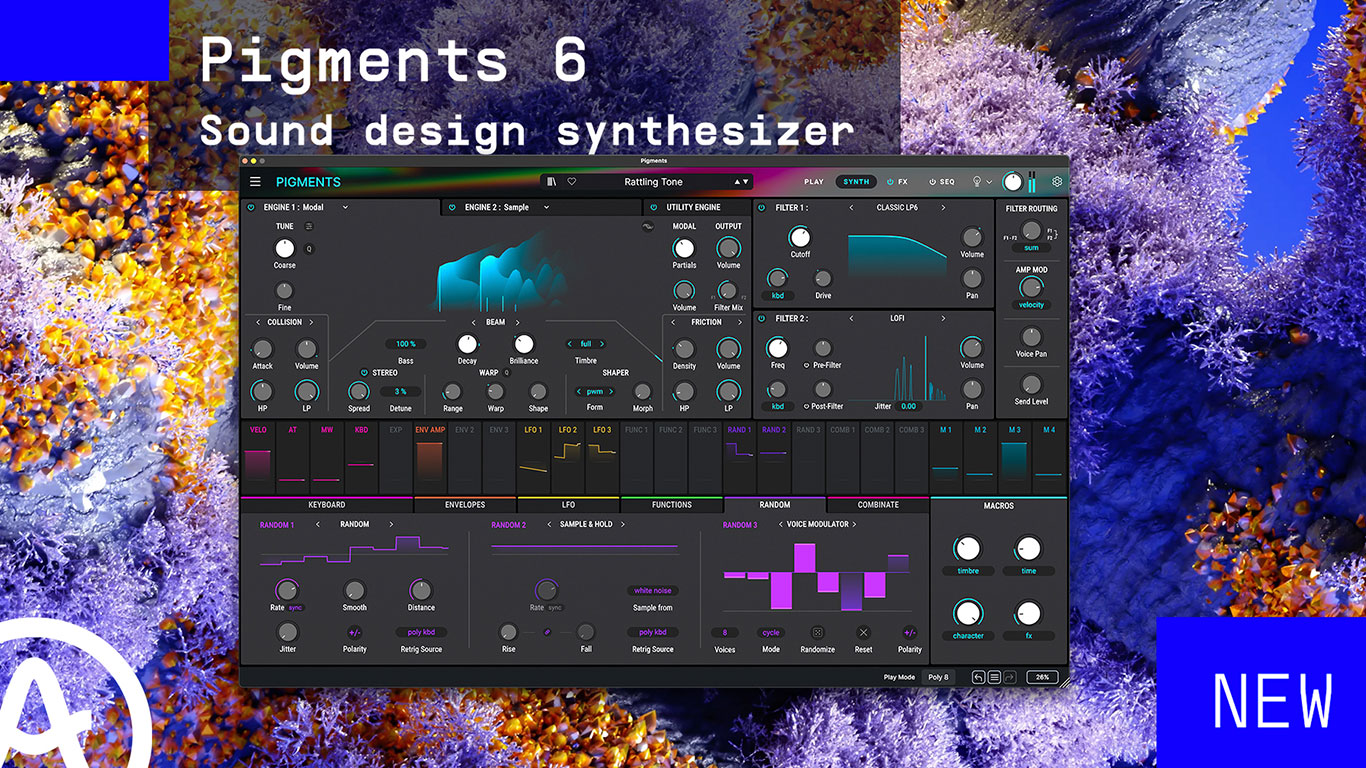Click the Rise-Fall link icon in Random 2
1366x768 pixels.
[x=547, y=632]
